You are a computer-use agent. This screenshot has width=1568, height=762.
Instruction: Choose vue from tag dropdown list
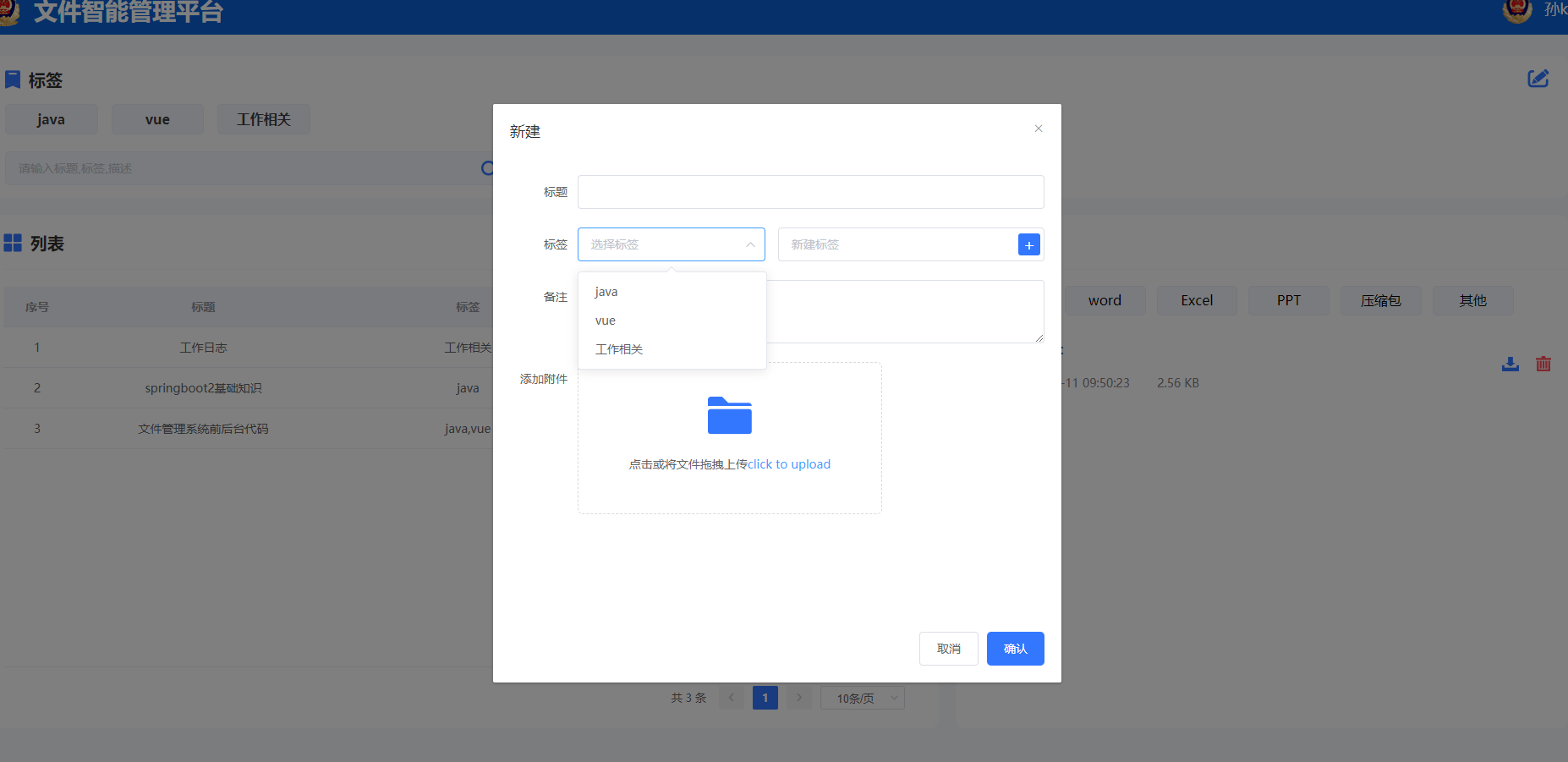[672, 321]
